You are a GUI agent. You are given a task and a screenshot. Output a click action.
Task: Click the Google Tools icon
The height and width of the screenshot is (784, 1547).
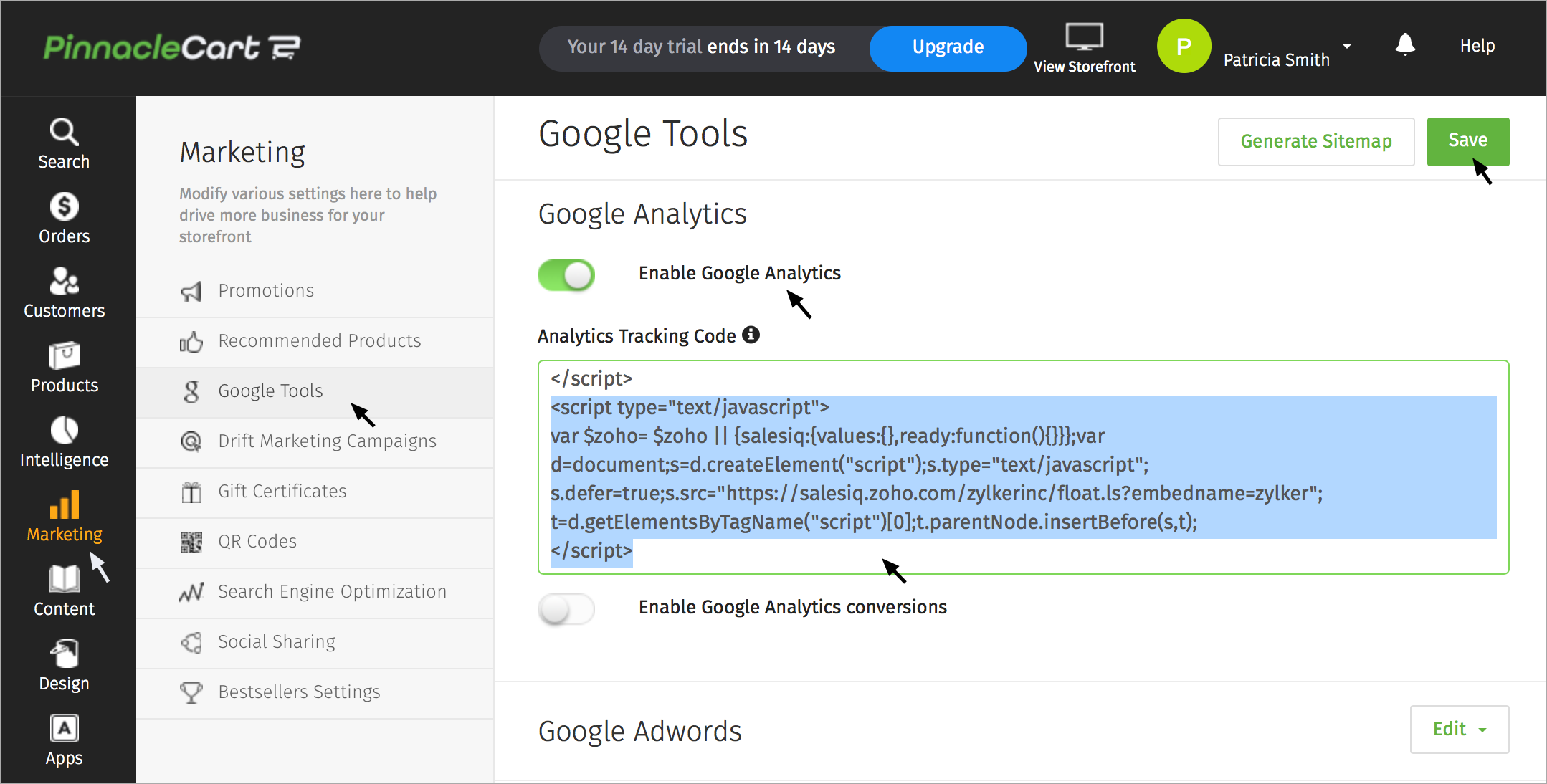pos(191,391)
